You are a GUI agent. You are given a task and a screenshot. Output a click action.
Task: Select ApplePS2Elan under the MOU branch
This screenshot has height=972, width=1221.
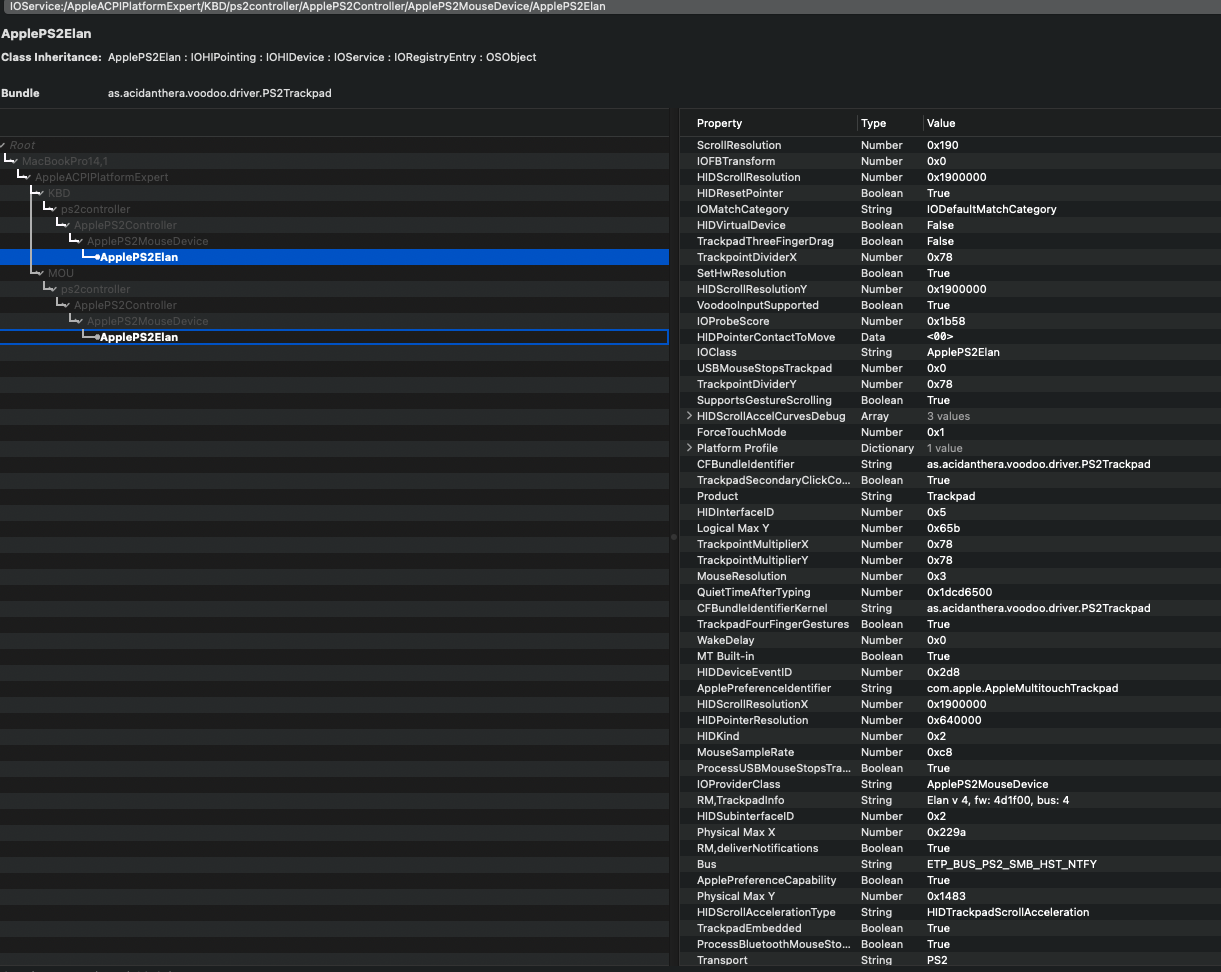pyautogui.click(x=140, y=337)
